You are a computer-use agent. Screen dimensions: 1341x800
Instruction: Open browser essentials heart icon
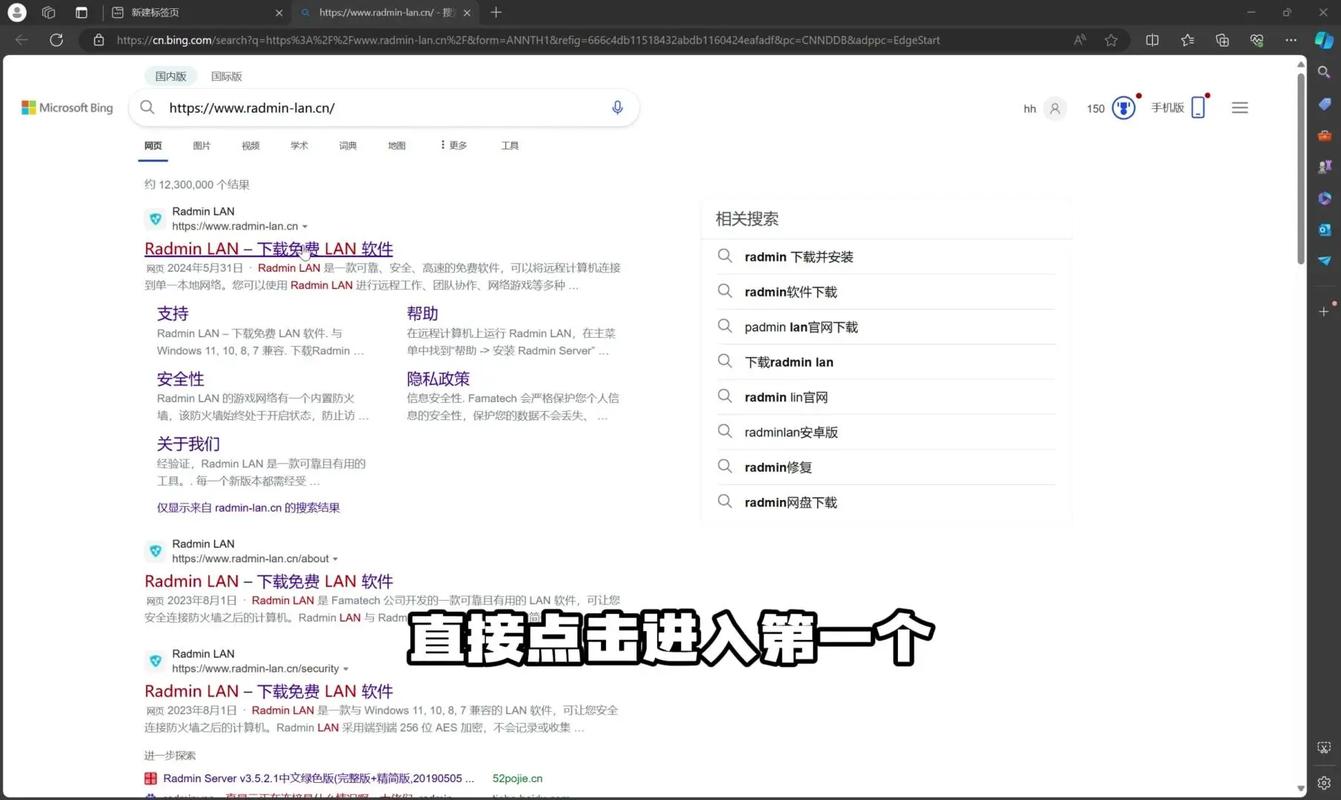pos(1257,40)
